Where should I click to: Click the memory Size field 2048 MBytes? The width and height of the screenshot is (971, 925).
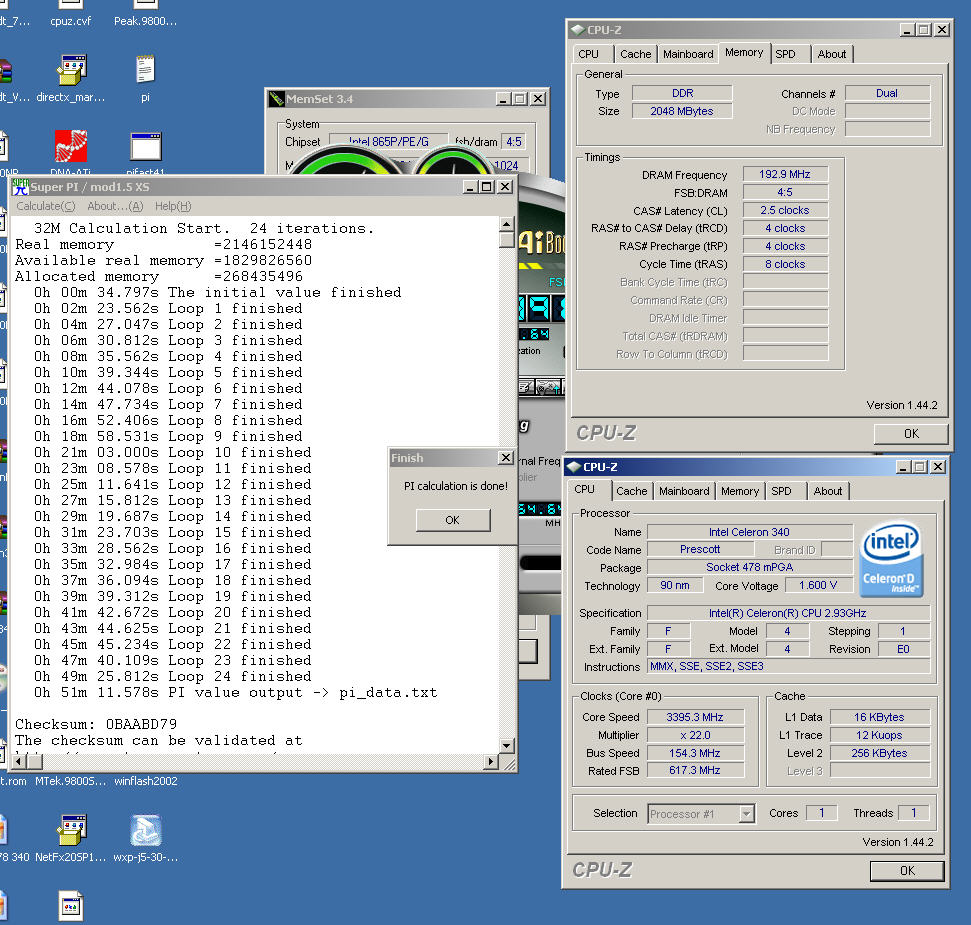point(682,111)
